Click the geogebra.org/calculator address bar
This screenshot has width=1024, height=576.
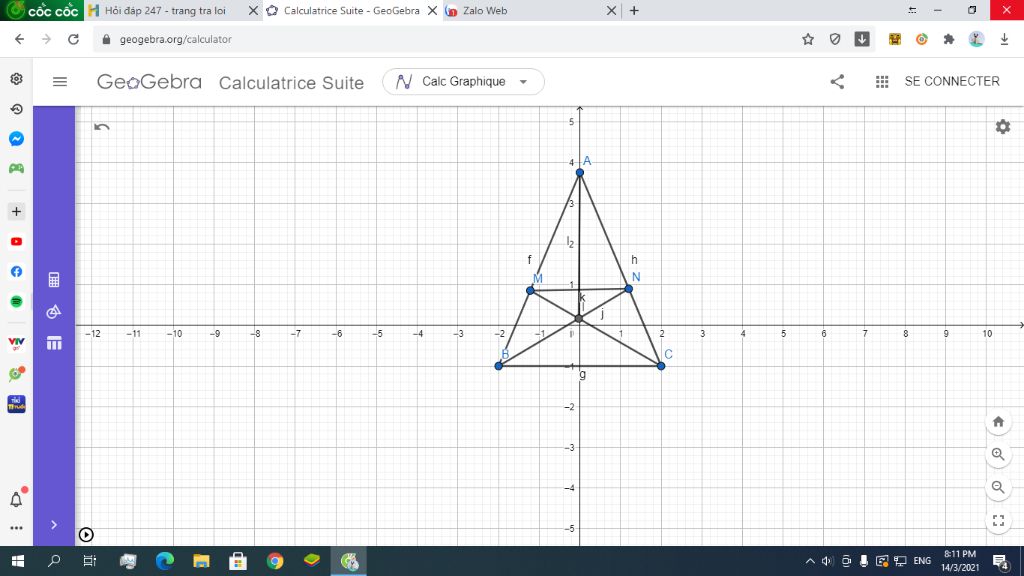click(176, 39)
